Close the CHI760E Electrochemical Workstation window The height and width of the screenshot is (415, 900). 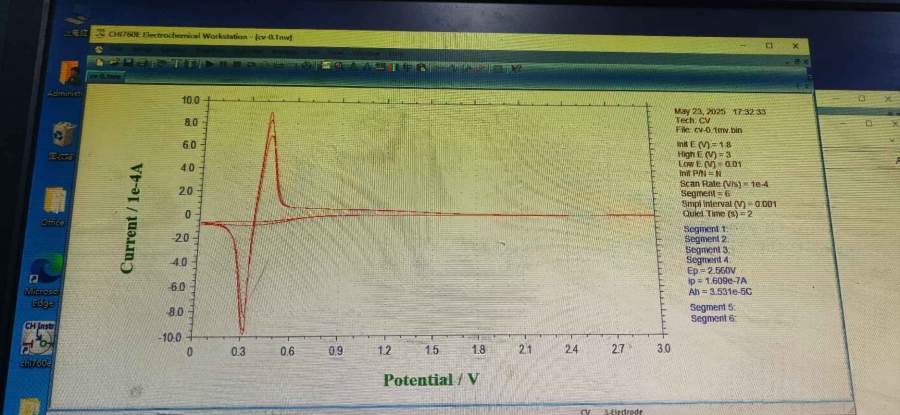(795, 45)
